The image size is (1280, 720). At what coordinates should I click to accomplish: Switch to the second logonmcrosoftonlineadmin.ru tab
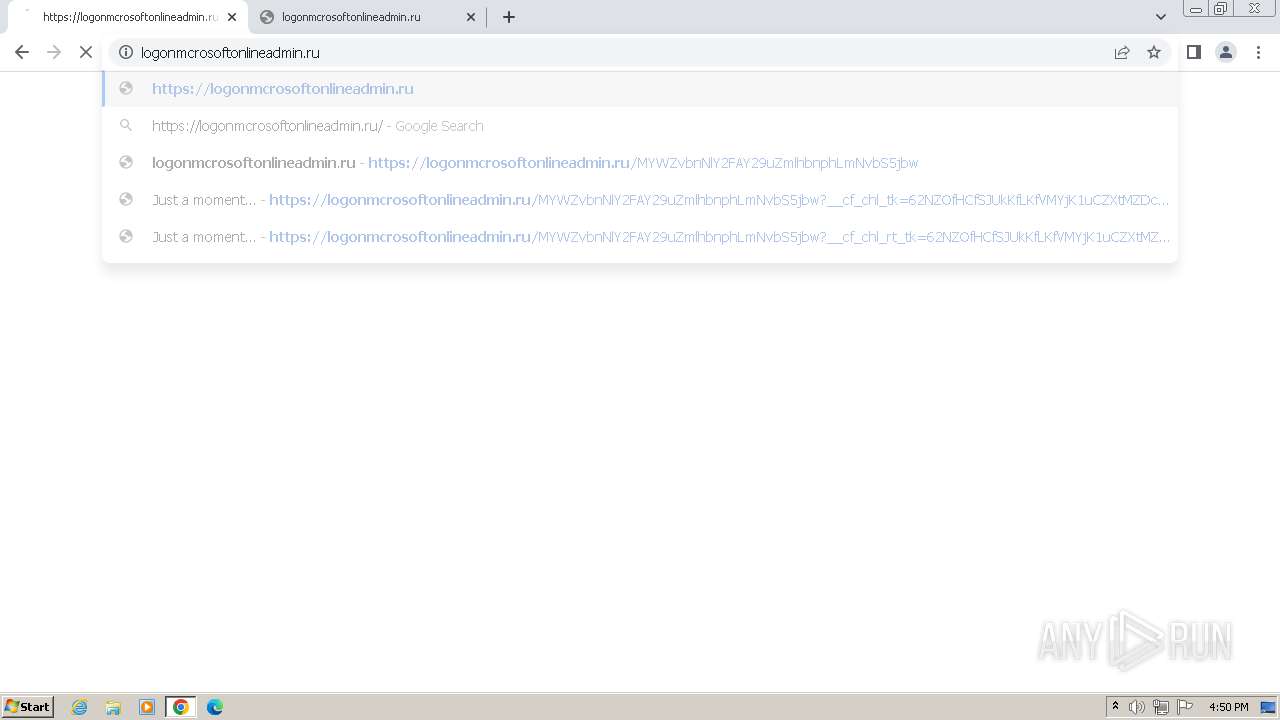(367, 17)
